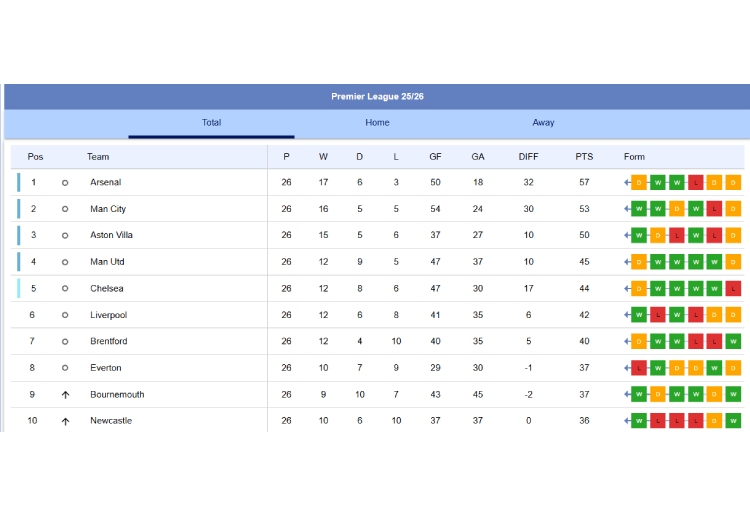Click the form arrow in Arsenal's row

627,182
